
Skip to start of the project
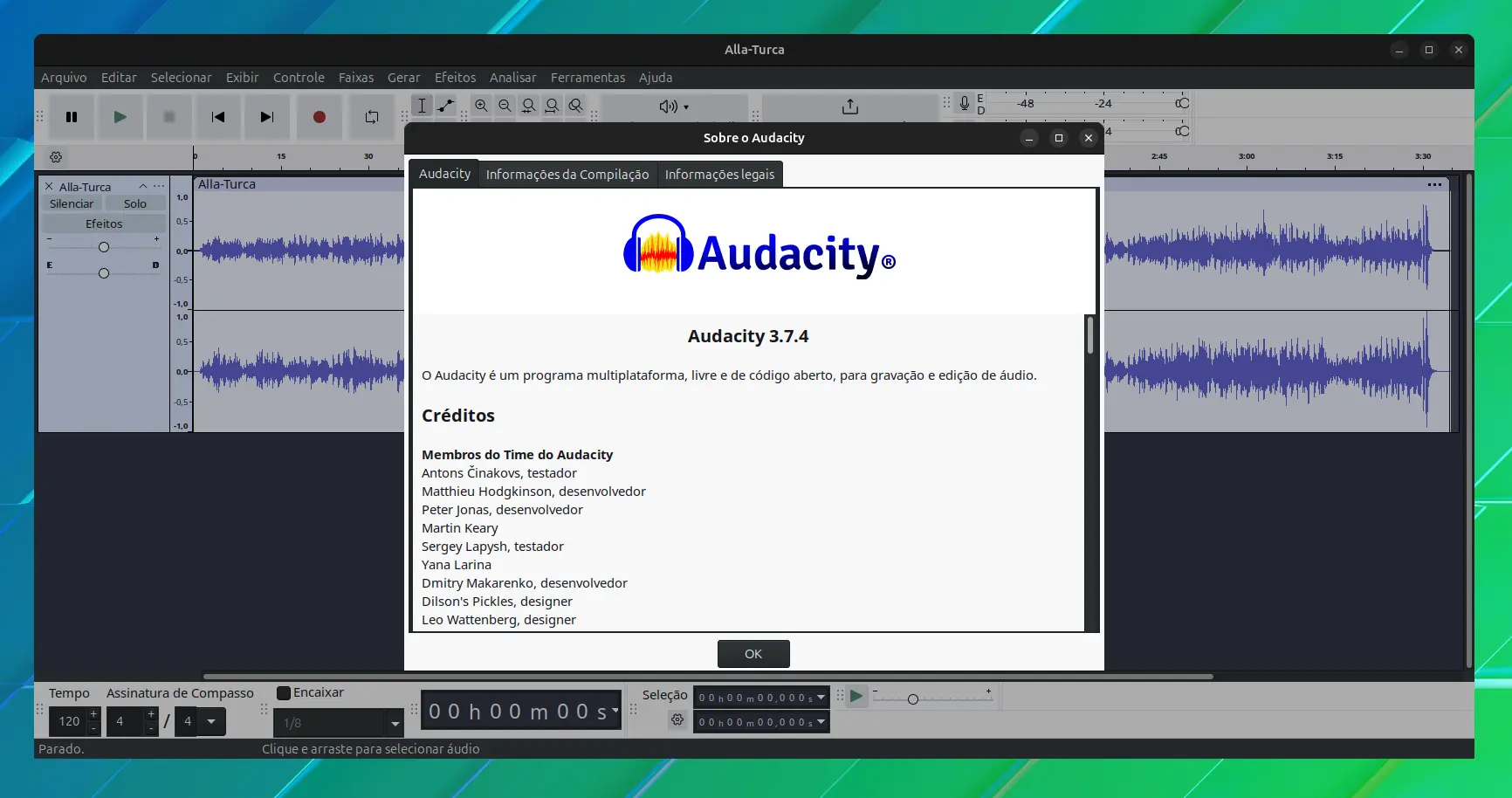pos(218,117)
